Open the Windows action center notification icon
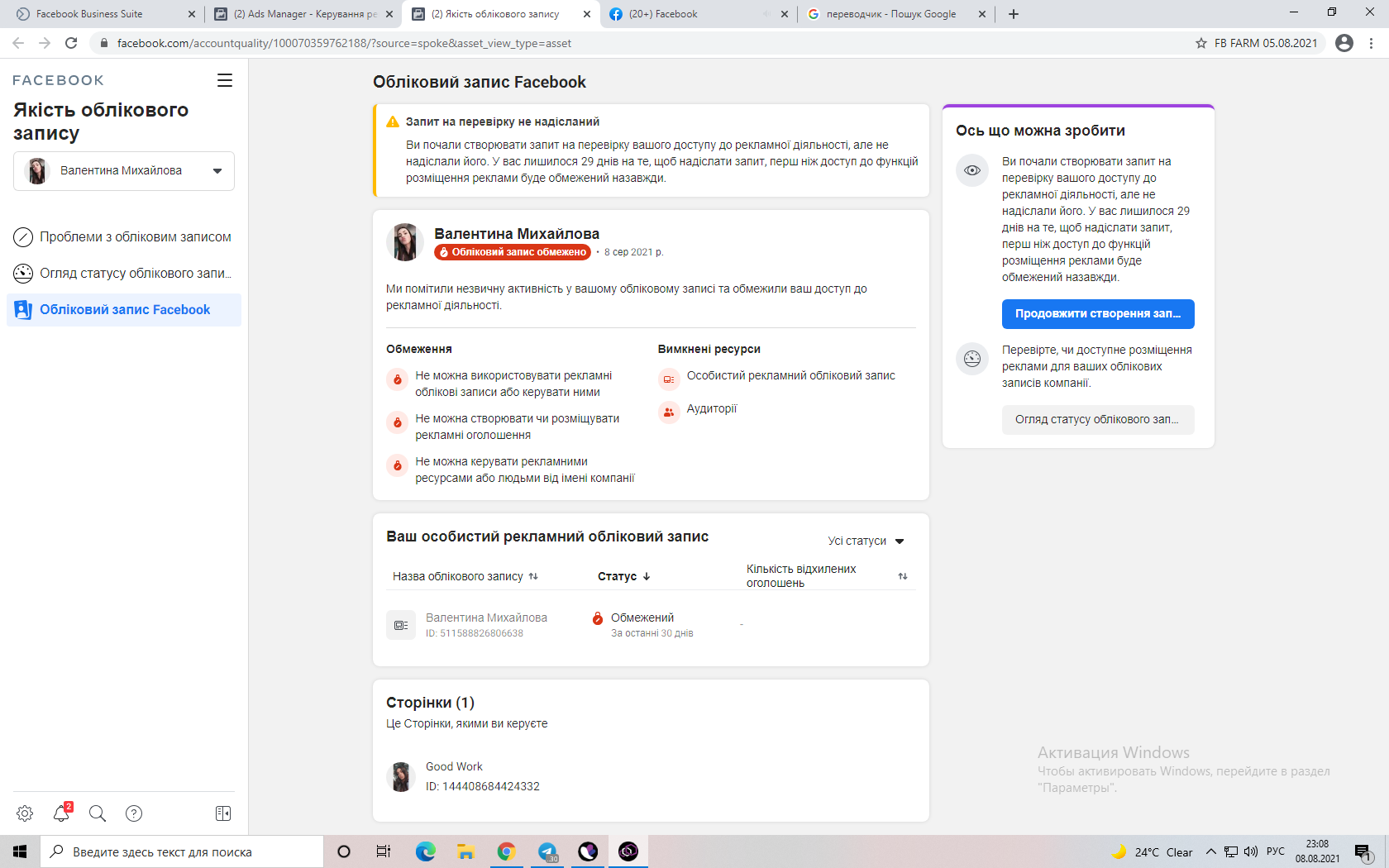The height and width of the screenshot is (868, 1389). tap(1363, 851)
